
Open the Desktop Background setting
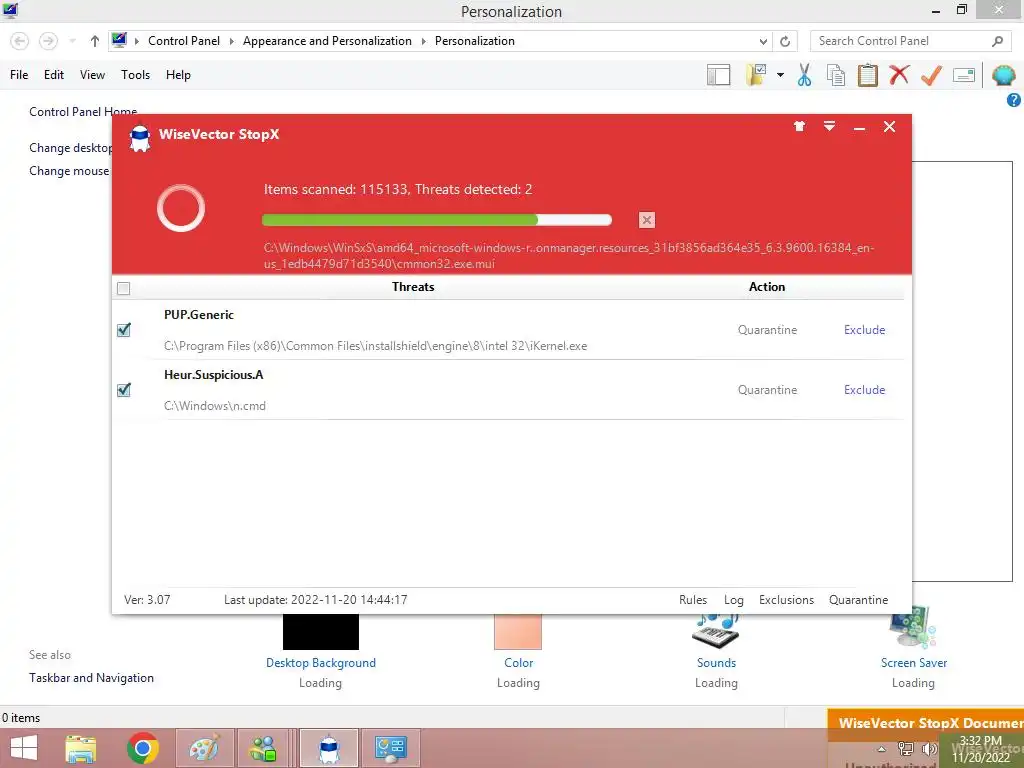point(321,663)
